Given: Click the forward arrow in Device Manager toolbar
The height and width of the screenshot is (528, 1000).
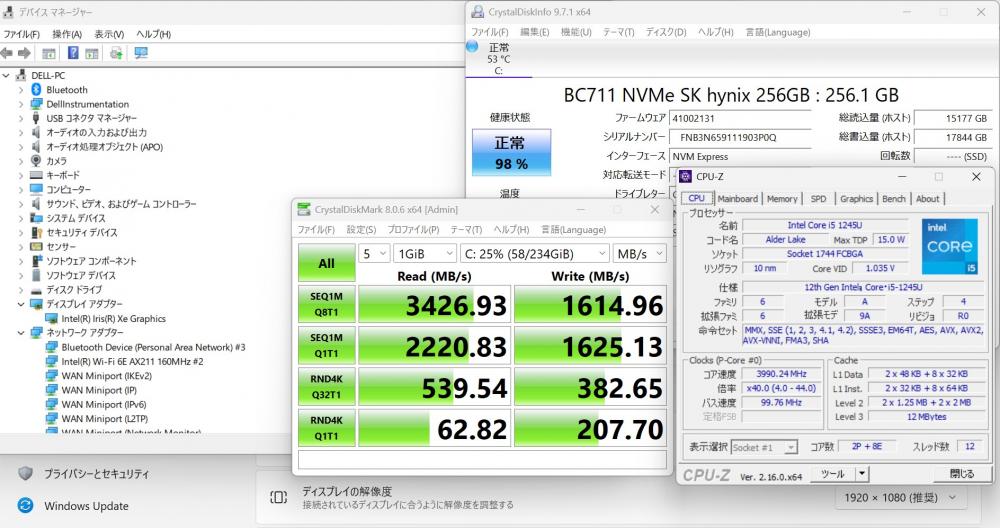Looking at the screenshot, I should click(x=24, y=53).
